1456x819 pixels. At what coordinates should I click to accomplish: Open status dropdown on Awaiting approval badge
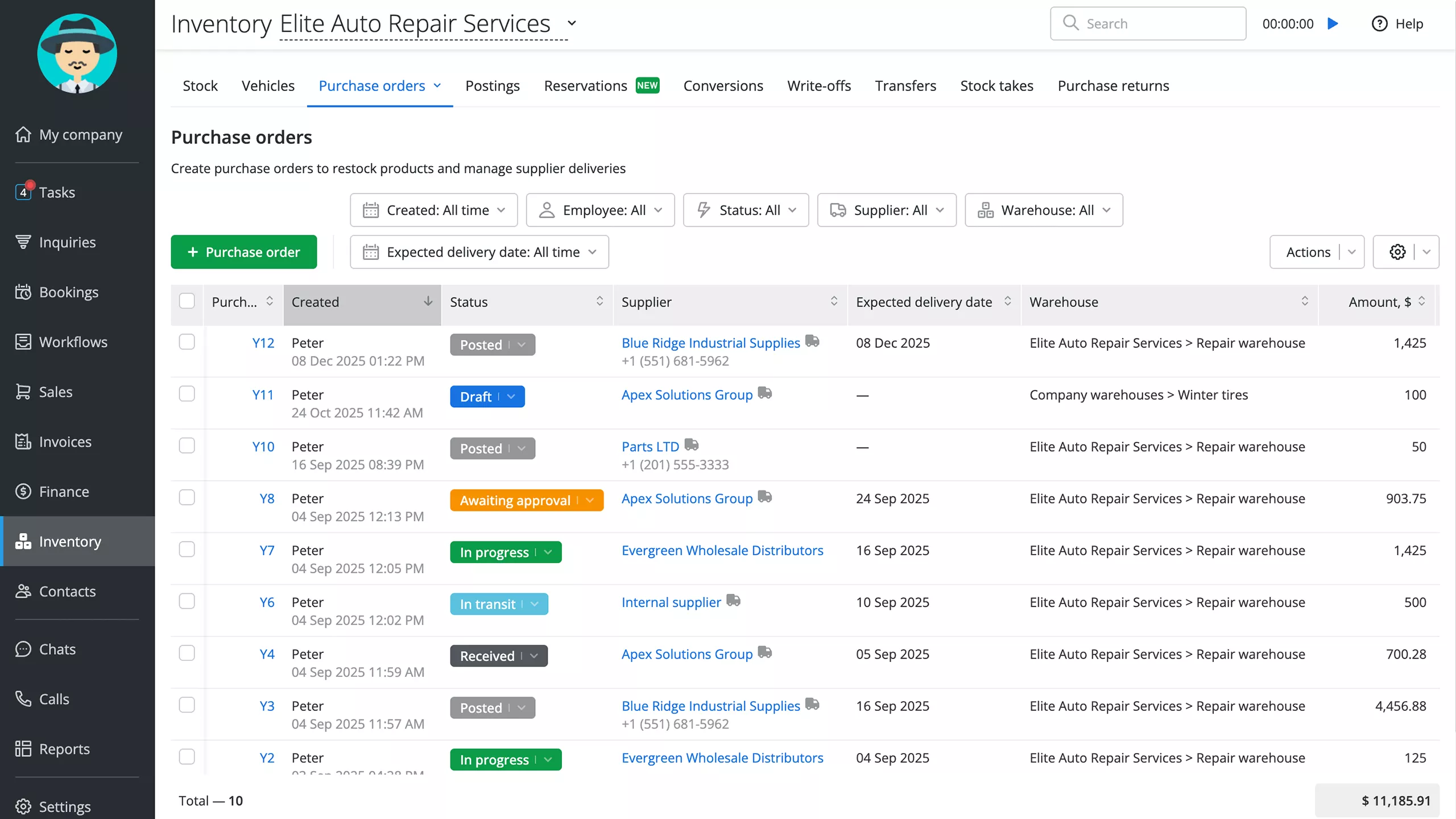(x=589, y=500)
